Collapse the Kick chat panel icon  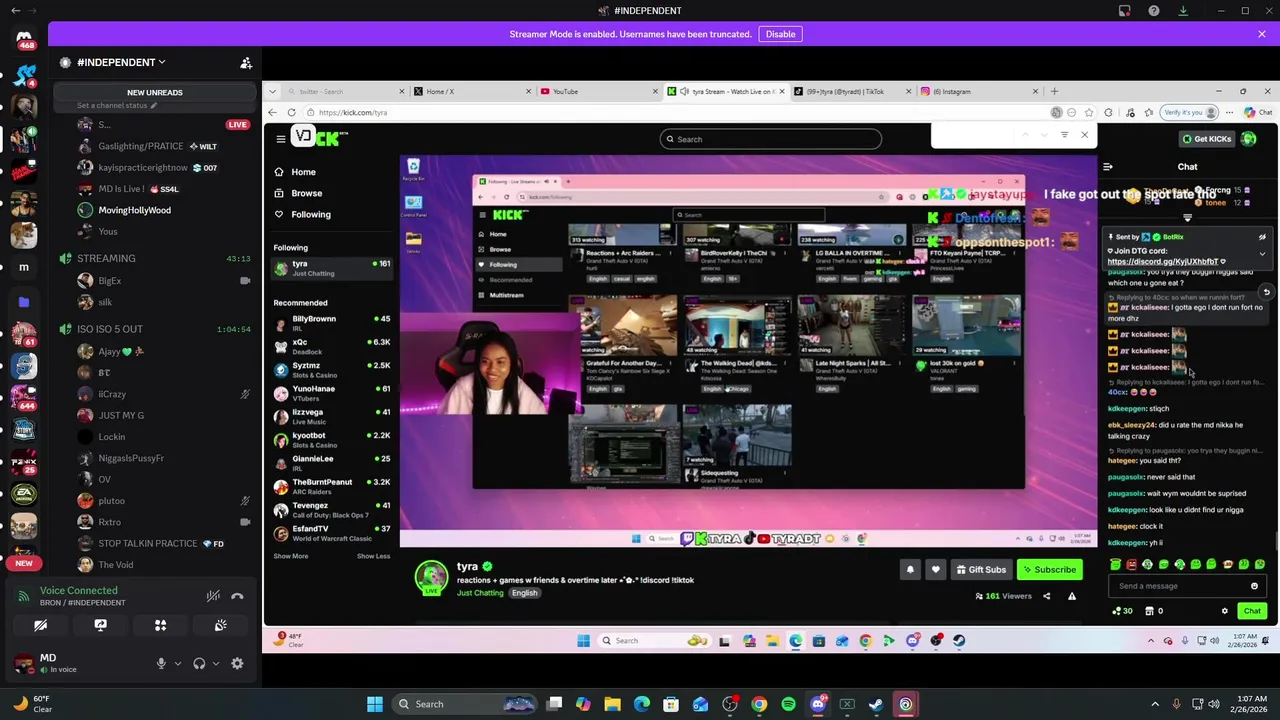[1107, 167]
